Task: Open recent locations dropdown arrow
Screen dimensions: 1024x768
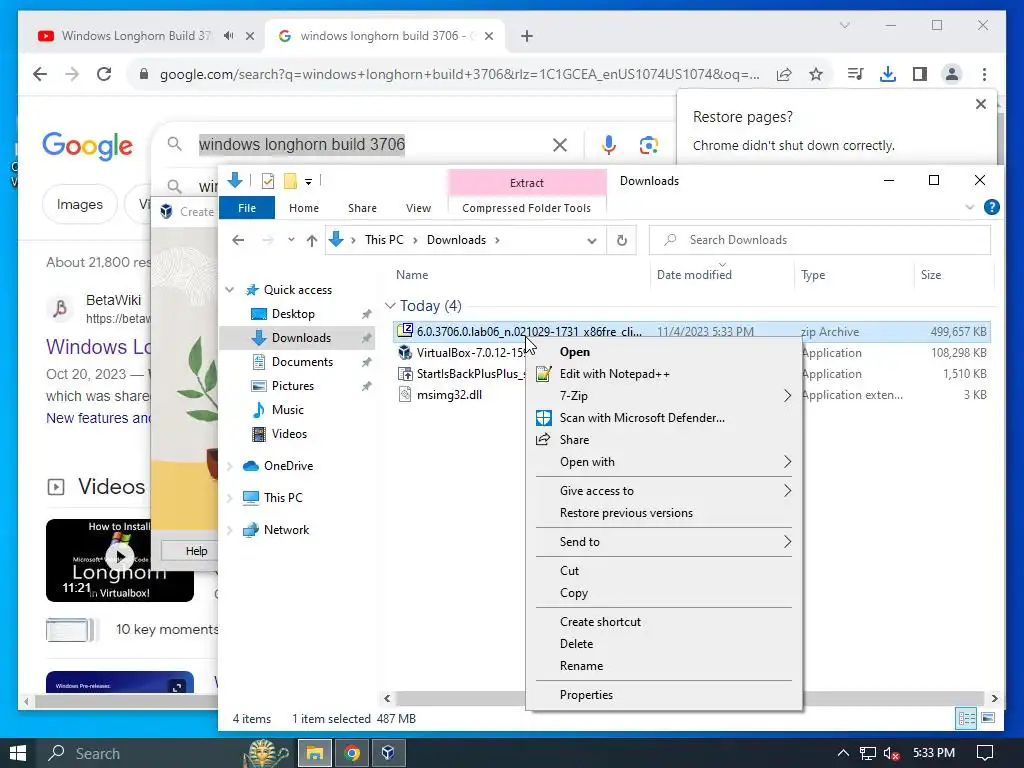Action: click(291, 240)
